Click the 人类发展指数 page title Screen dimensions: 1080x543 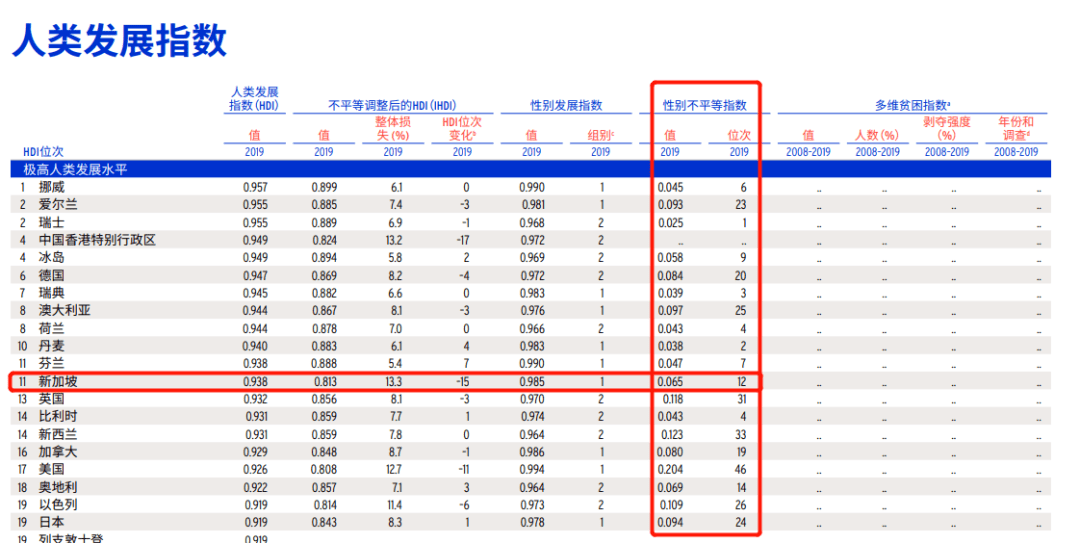coord(120,40)
